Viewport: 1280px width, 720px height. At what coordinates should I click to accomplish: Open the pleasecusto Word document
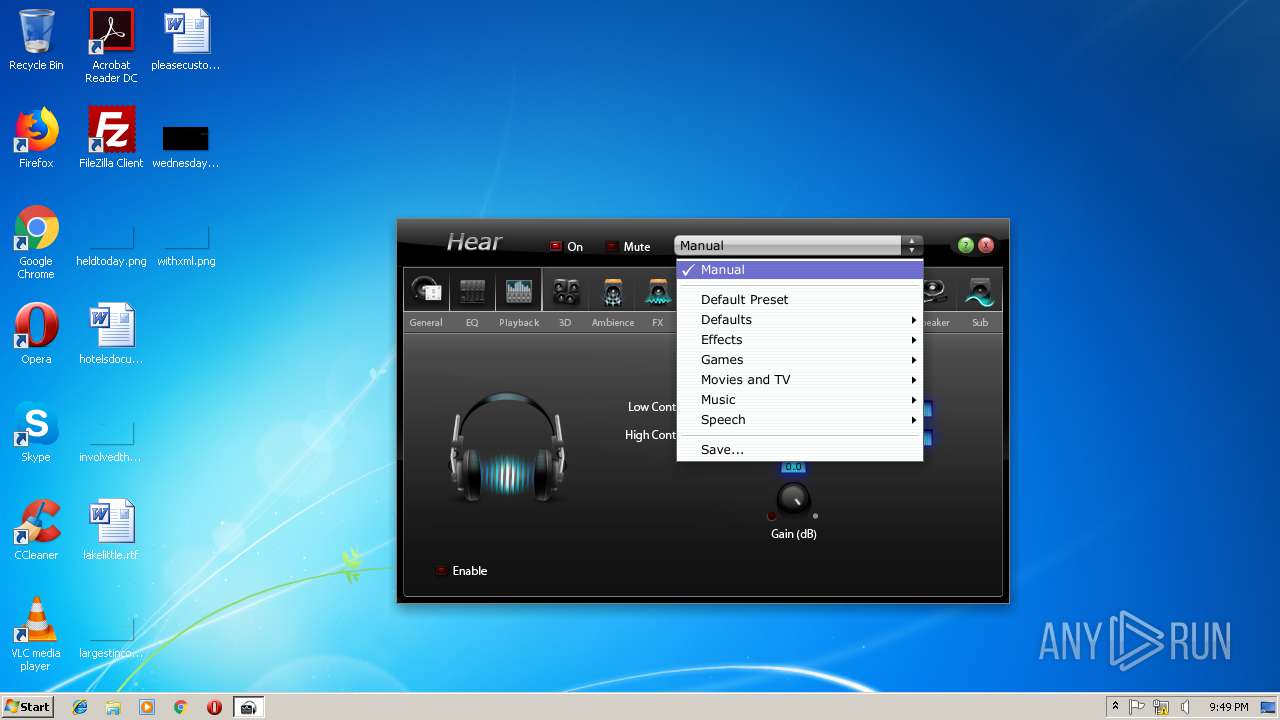coord(186,40)
